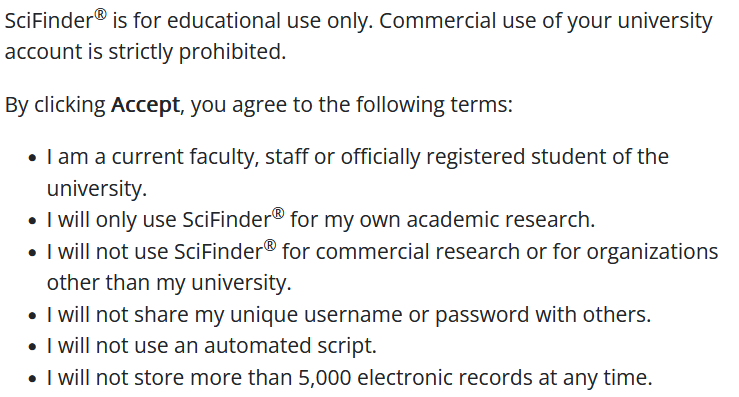
Task: Click the text 'other than my university'
Action: coord(169,283)
